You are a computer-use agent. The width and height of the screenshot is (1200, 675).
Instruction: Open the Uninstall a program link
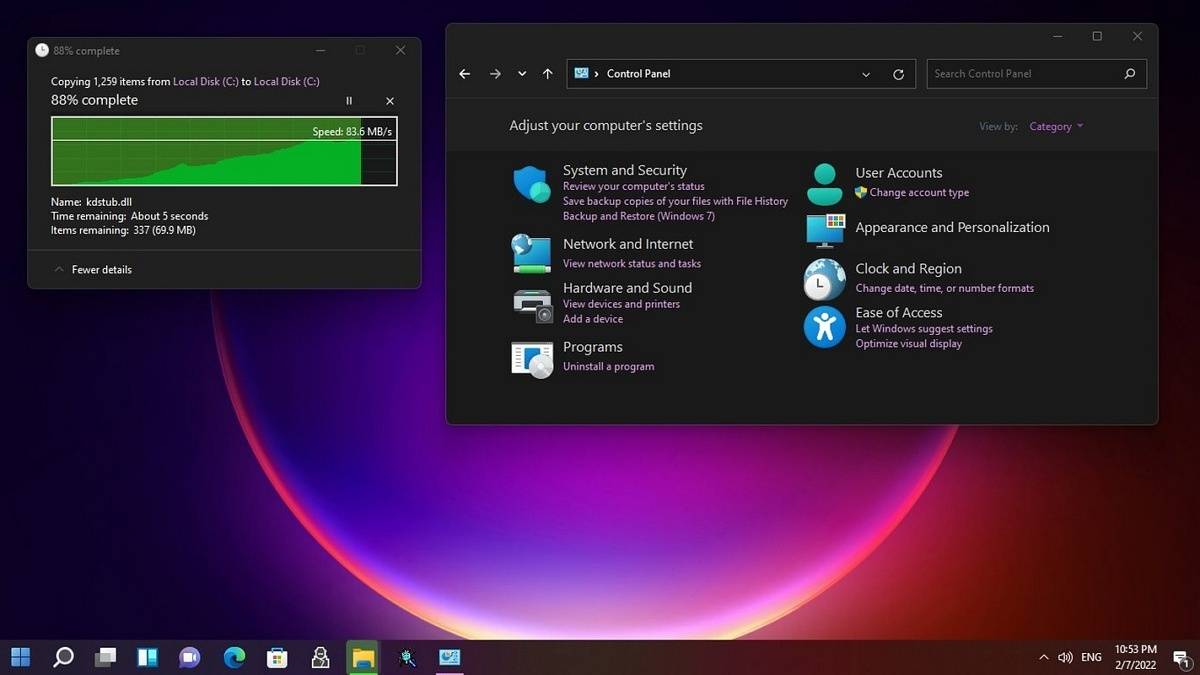click(608, 367)
